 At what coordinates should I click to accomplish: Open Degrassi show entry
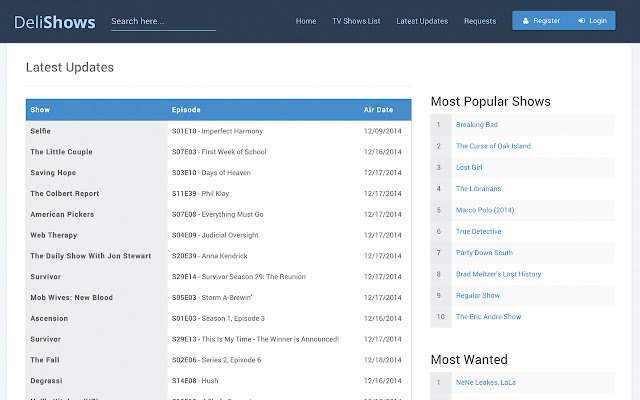(46, 381)
